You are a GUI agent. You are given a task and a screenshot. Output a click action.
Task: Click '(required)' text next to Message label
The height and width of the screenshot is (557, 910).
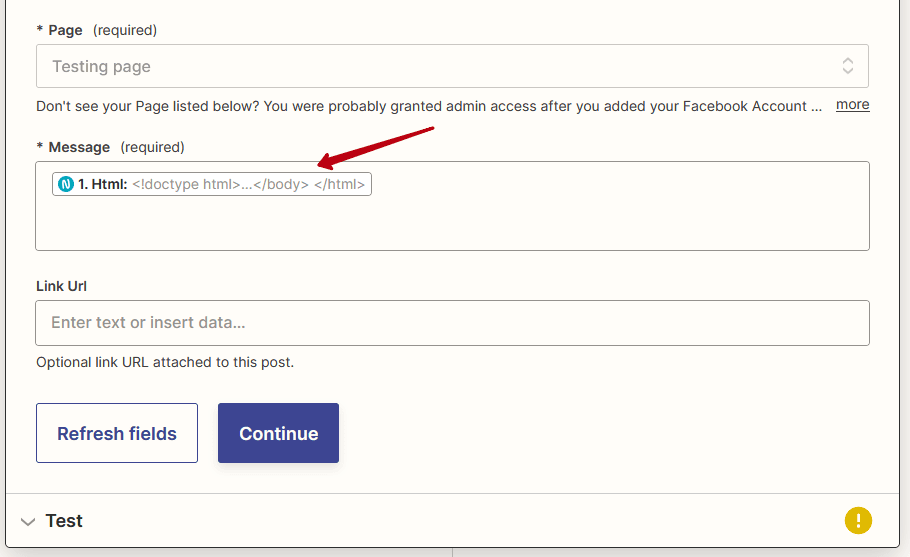[x=152, y=147]
